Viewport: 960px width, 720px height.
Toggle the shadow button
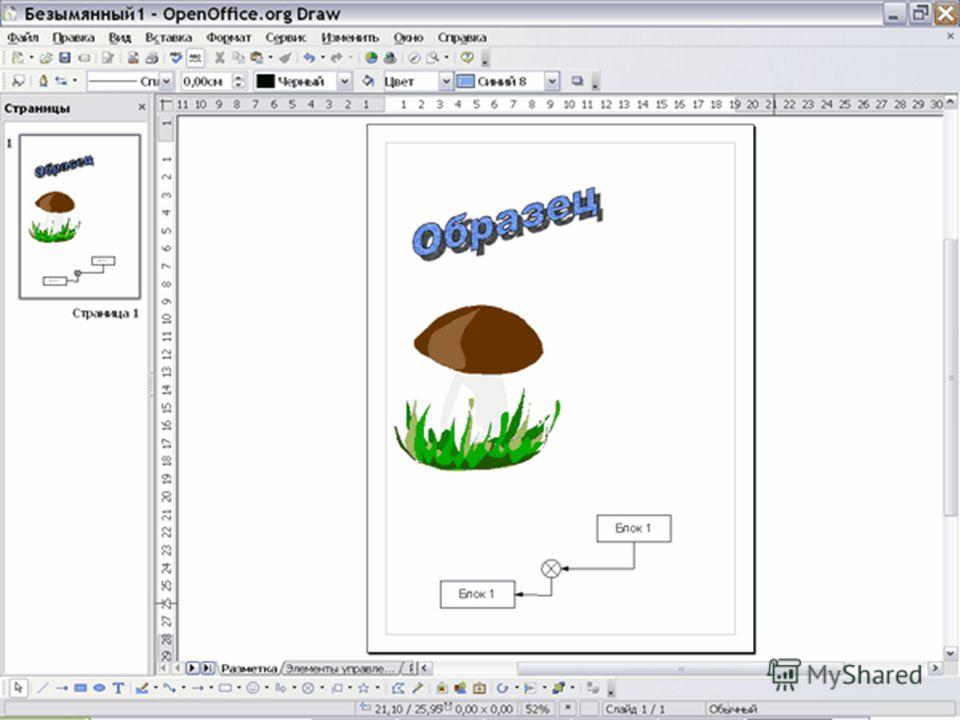click(576, 81)
